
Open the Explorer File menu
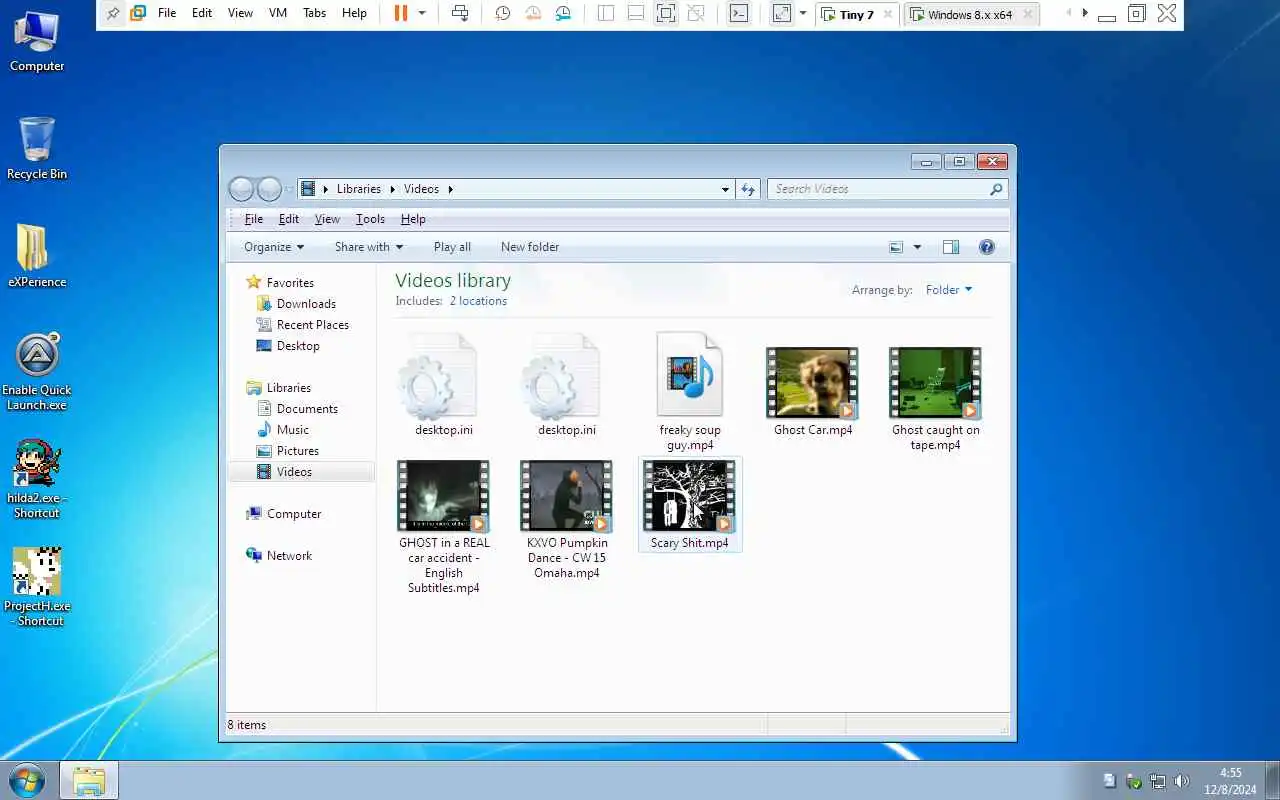point(254,219)
